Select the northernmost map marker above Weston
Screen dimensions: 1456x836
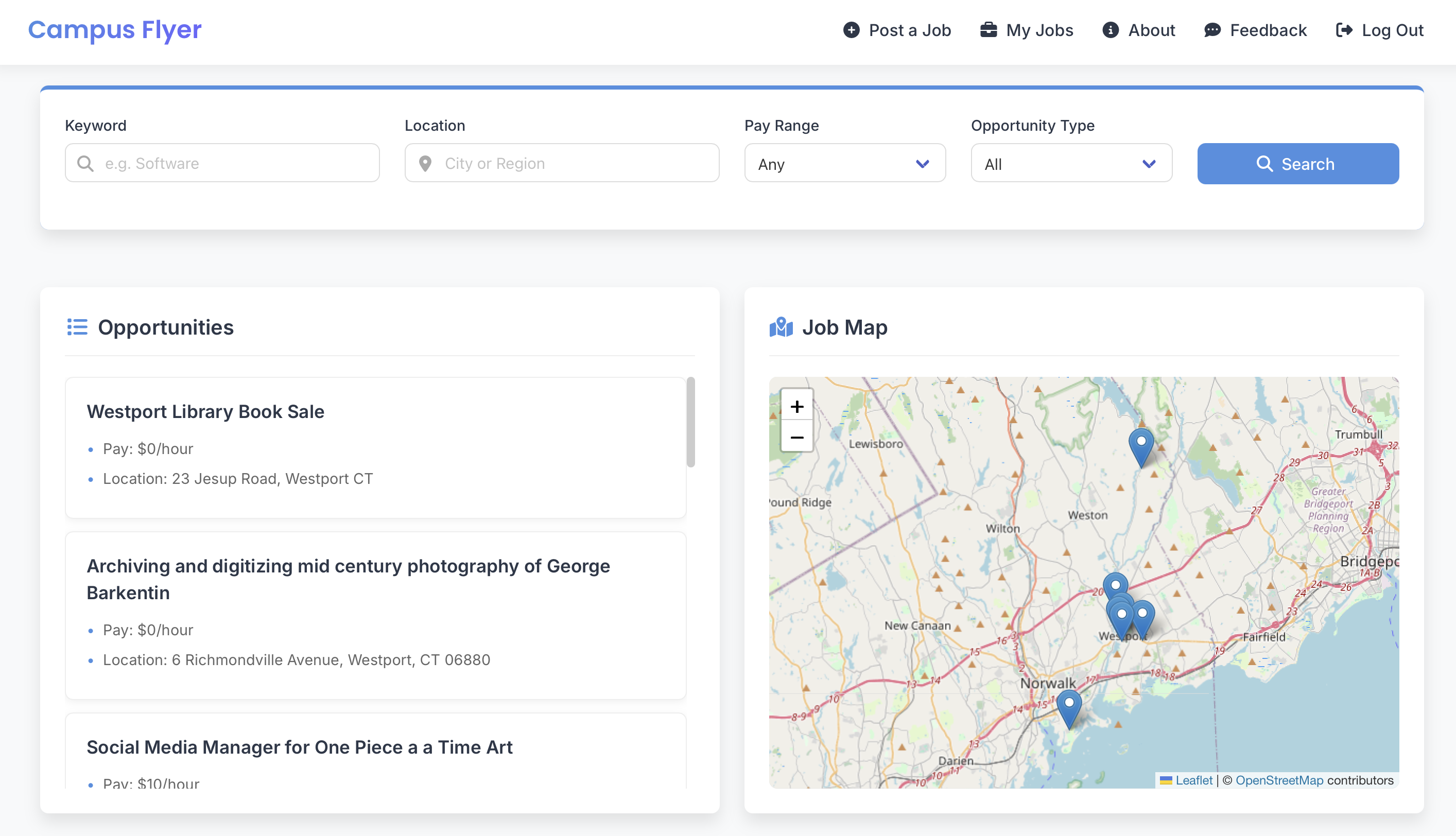[1141, 447]
